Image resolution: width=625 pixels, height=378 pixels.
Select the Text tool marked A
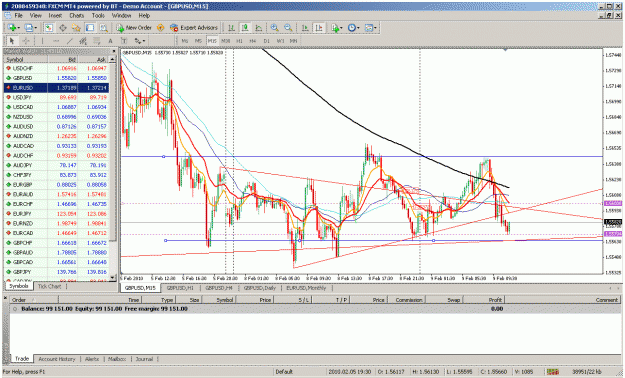pos(110,41)
